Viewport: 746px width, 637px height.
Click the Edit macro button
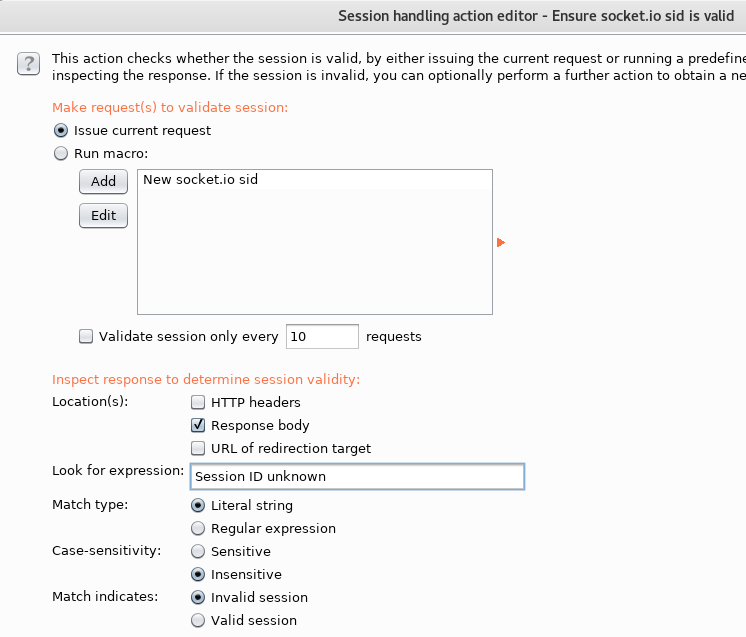tap(103, 216)
